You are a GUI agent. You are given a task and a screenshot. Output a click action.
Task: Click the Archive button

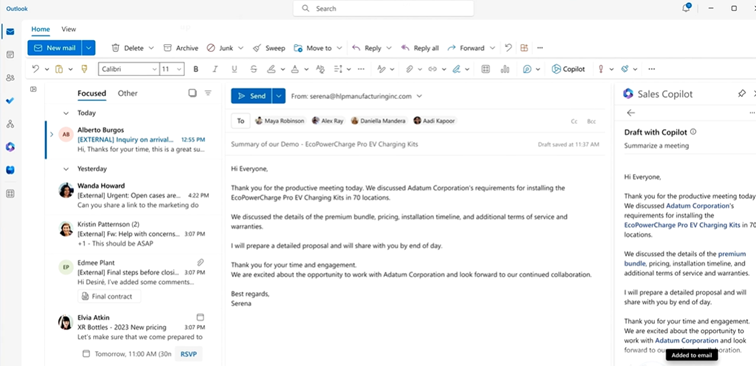tap(181, 48)
